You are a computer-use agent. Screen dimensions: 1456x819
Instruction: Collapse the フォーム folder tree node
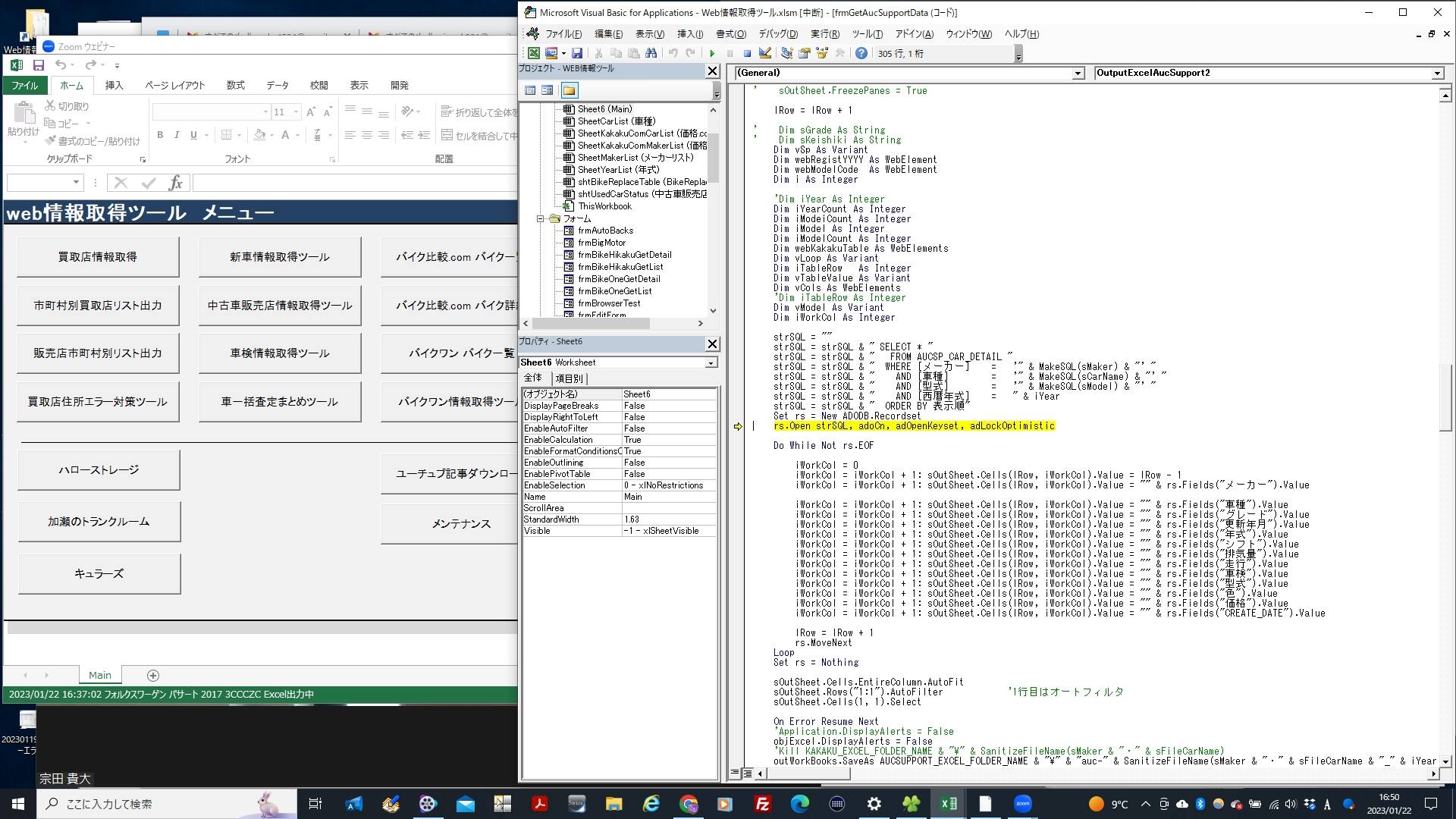click(x=541, y=218)
